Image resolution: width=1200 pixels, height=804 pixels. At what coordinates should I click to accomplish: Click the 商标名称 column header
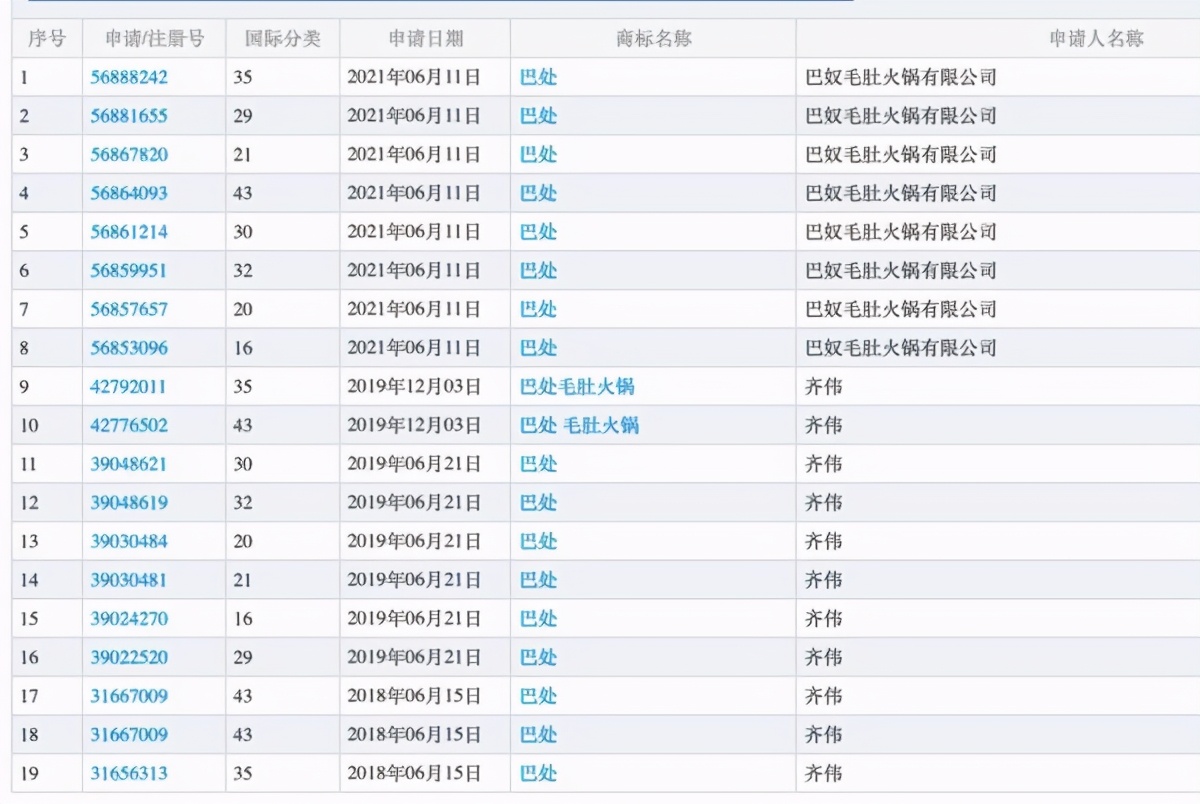coord(654,39)
